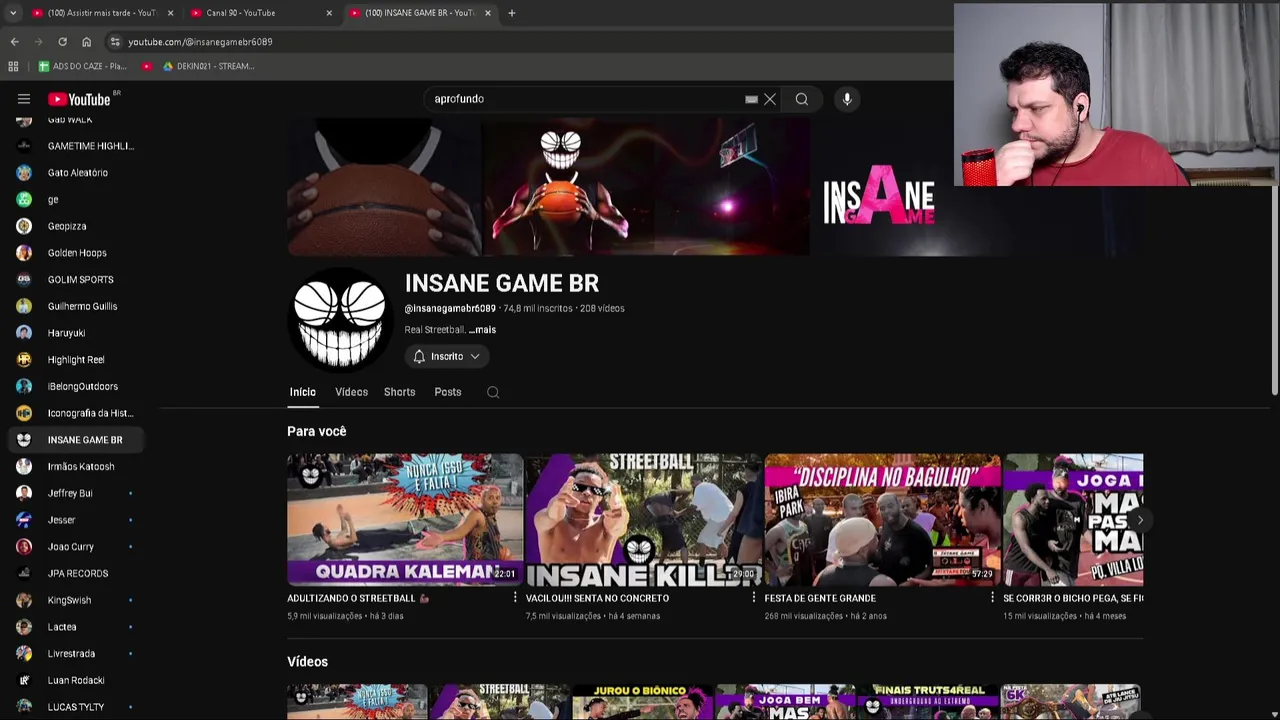Open Lactea channel in sidebar
Screen dimensions: 1280x720
[x=77, y=627]
